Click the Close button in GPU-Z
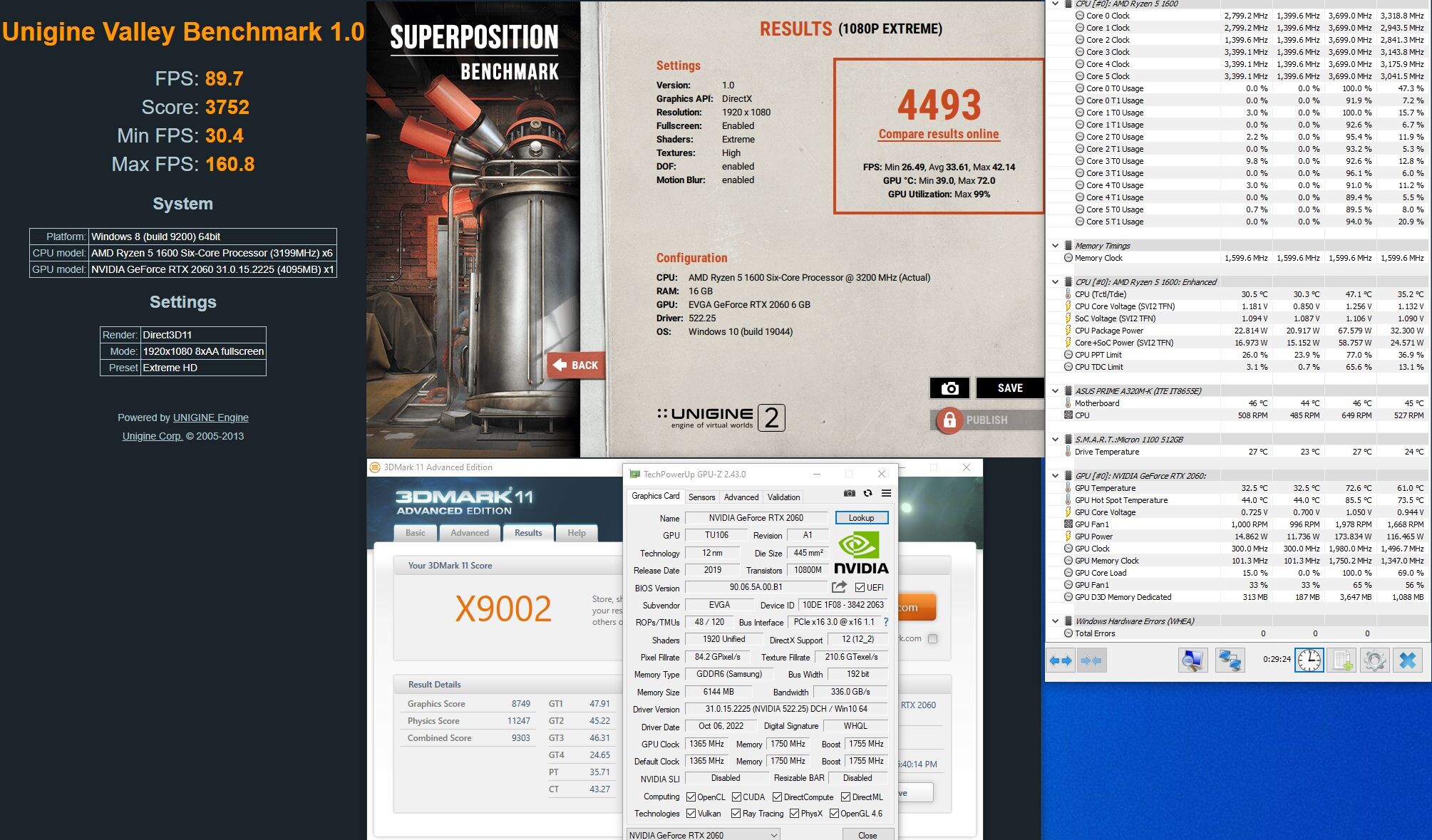 coord(867,835)
